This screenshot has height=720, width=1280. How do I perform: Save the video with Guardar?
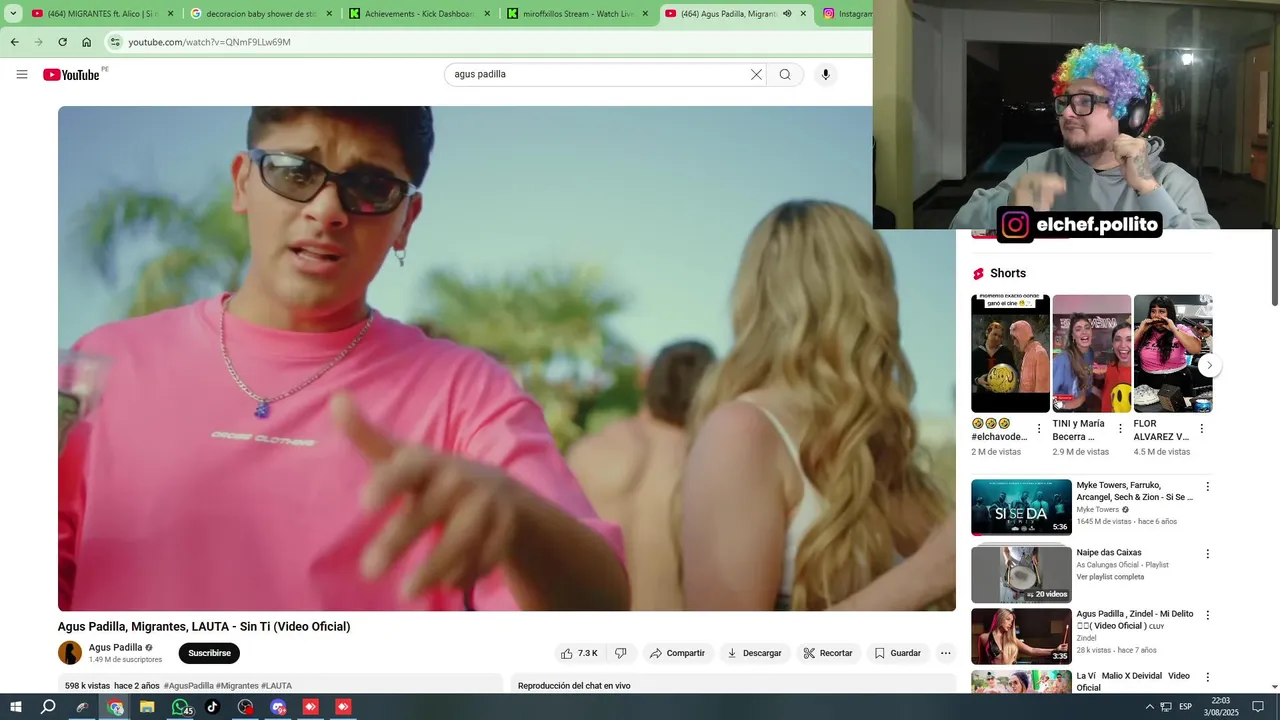(897, 653)
